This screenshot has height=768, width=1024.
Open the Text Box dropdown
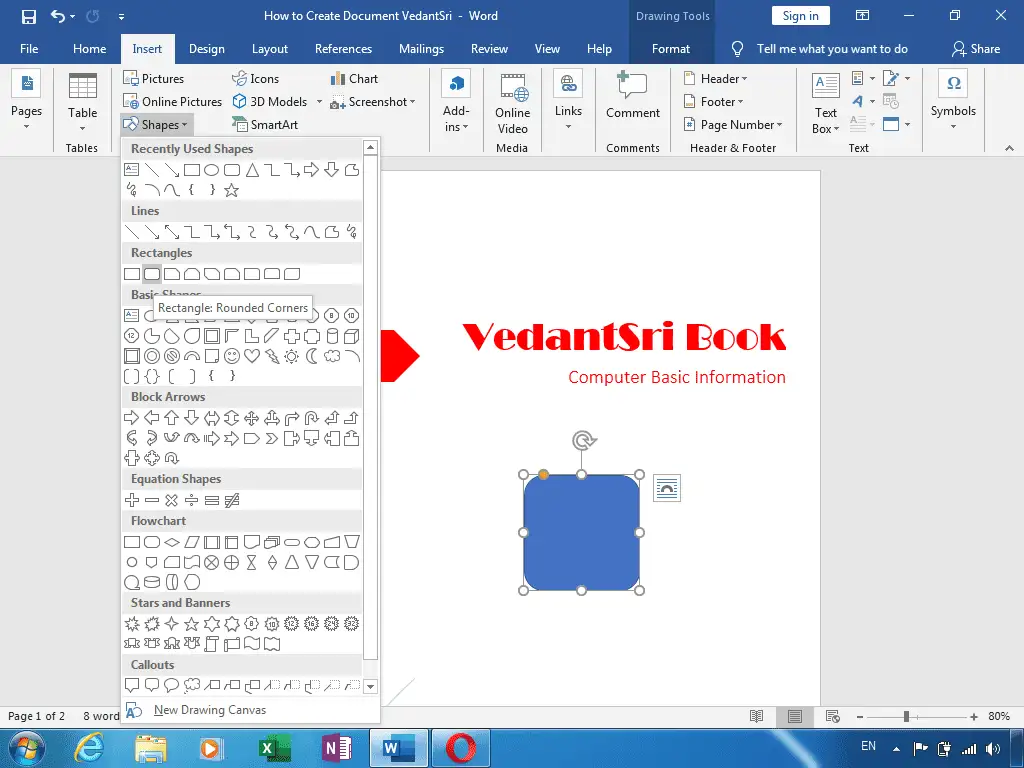pyautogui.click(x=825, y=104)
